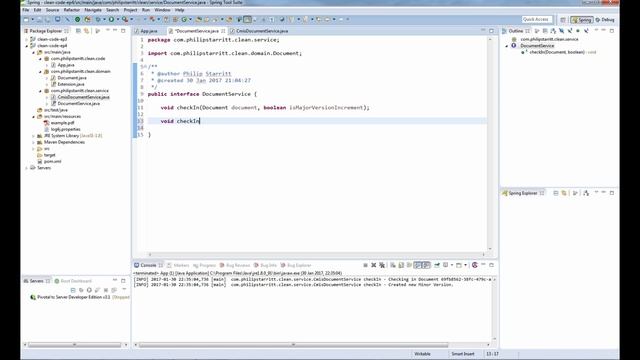Toggle Word Wrap in Console

coord(409,265)
